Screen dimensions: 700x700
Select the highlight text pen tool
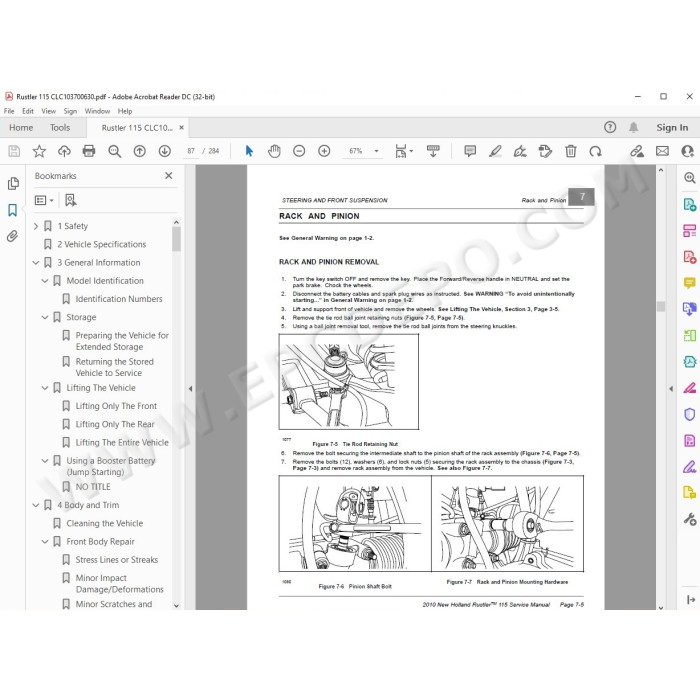coord(495,151)
